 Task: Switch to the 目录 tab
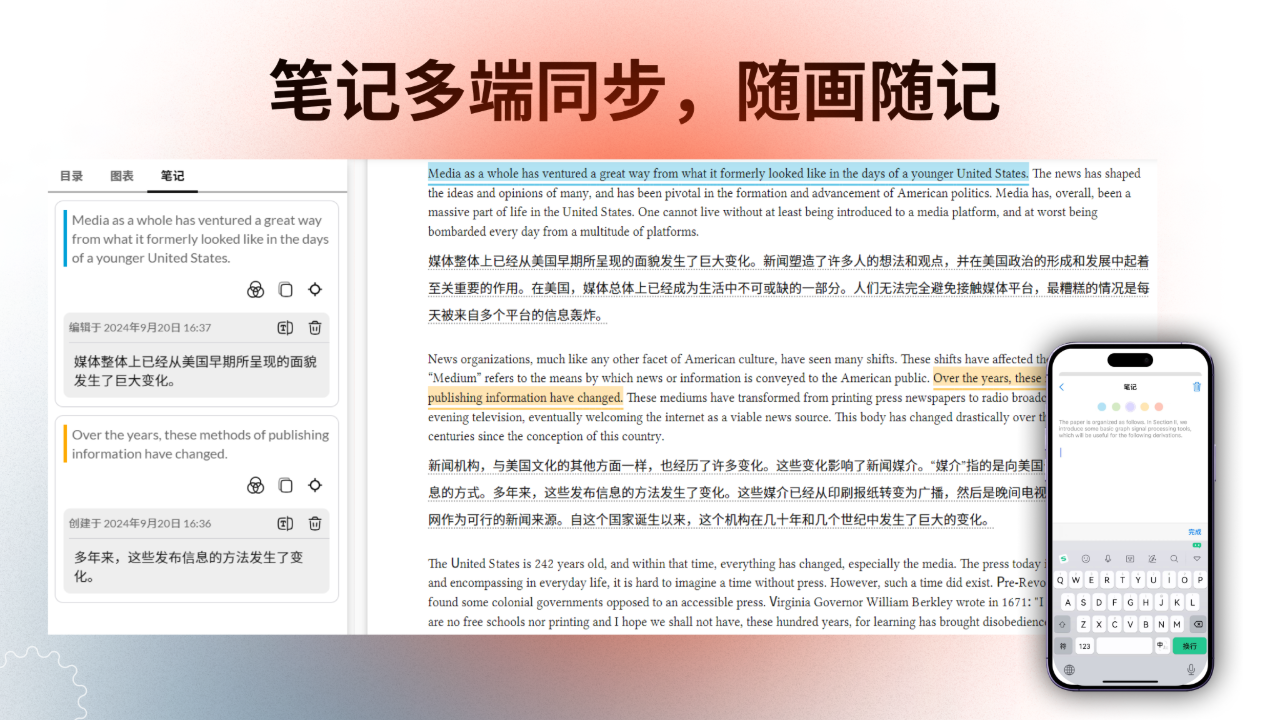point(70,175)
